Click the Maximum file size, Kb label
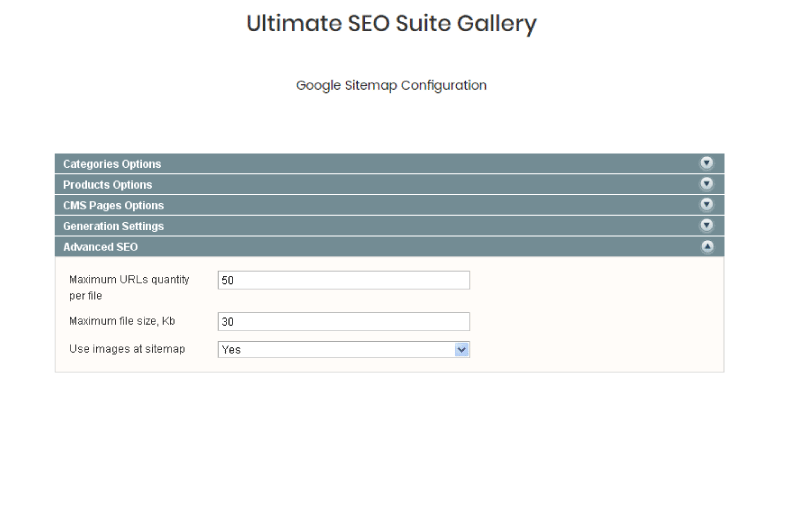This screenshot has width=800, height=530. [x=122, y=321]
